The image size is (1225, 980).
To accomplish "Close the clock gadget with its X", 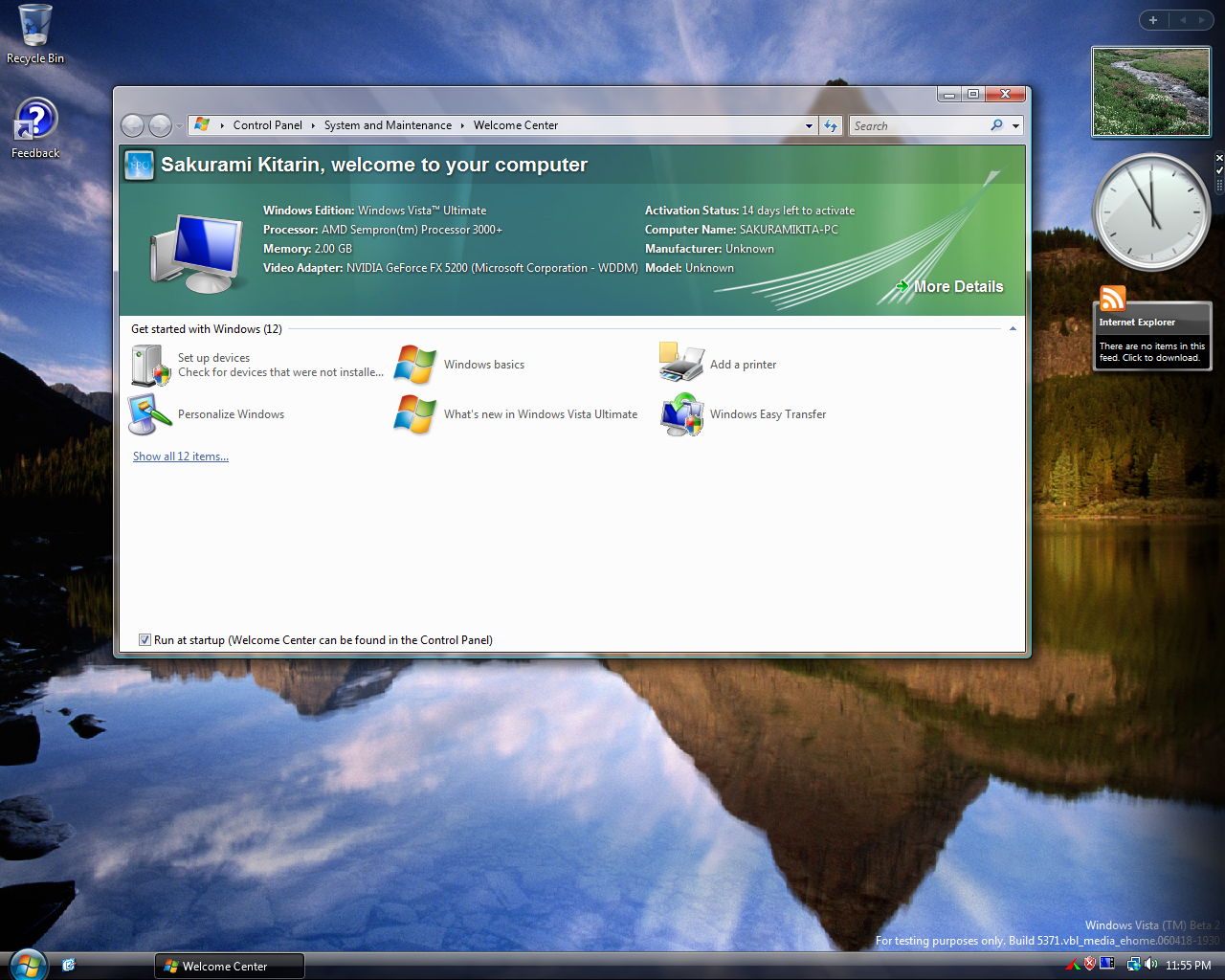I will (x=1219, y=158).
